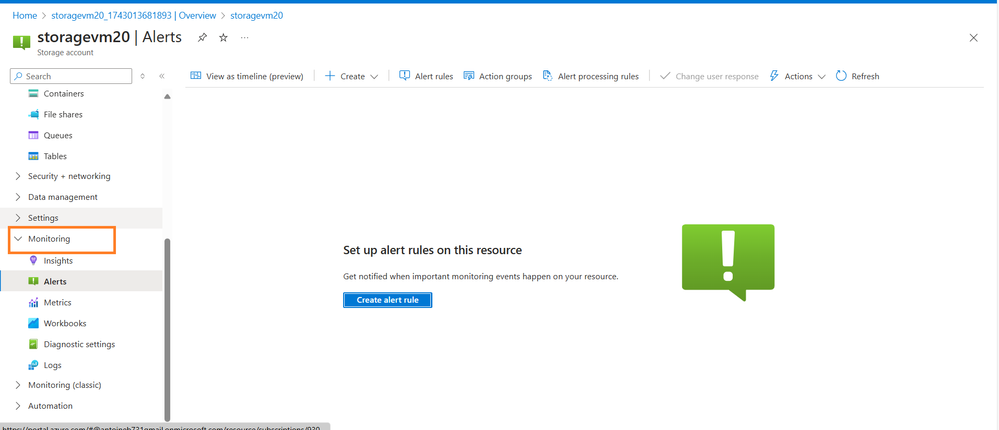Click the 'Alert processing rules' toolbar label
This screenshot has width=999, height=430.
coord(598,76)
